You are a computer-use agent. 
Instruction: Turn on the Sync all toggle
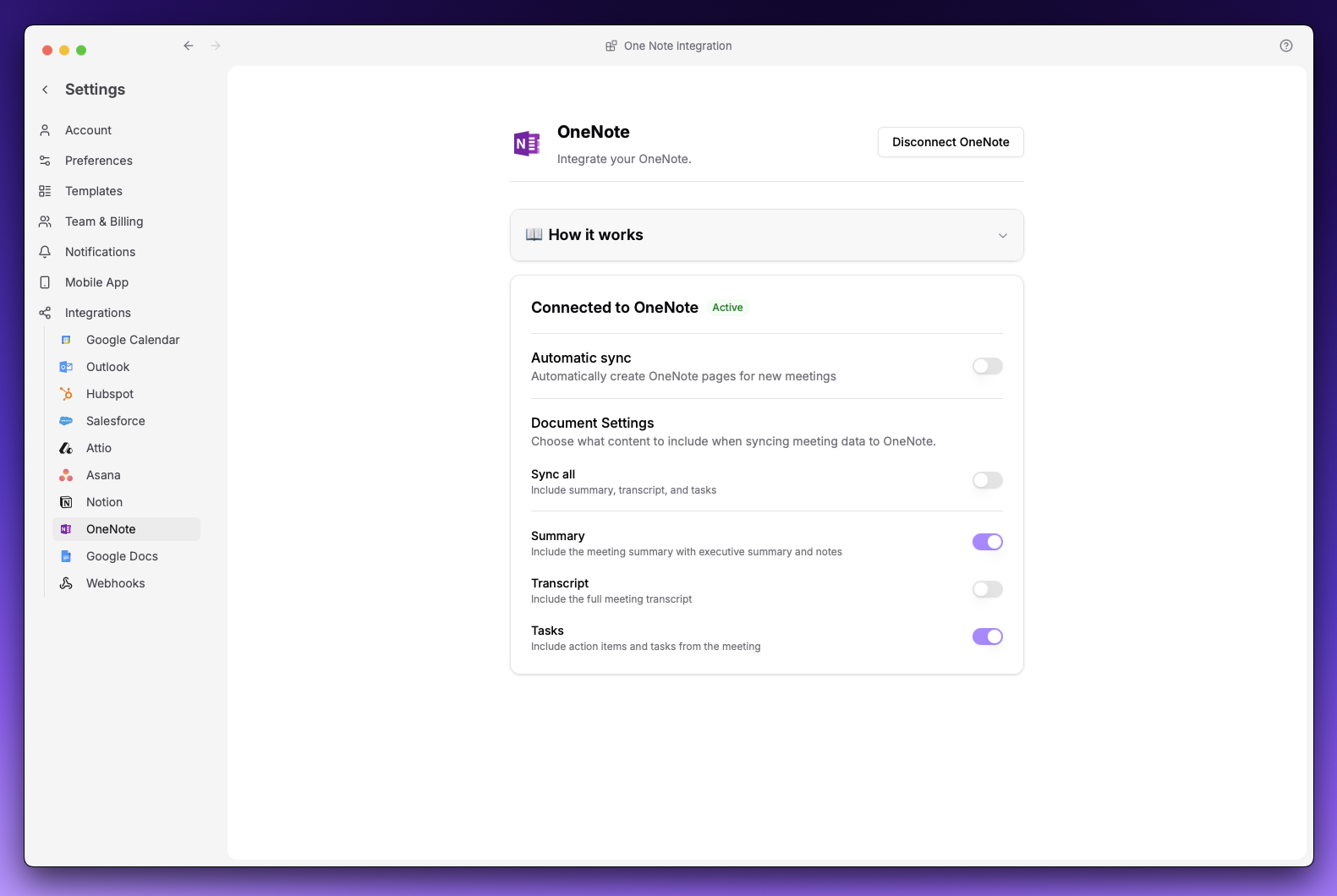[988, 480]
